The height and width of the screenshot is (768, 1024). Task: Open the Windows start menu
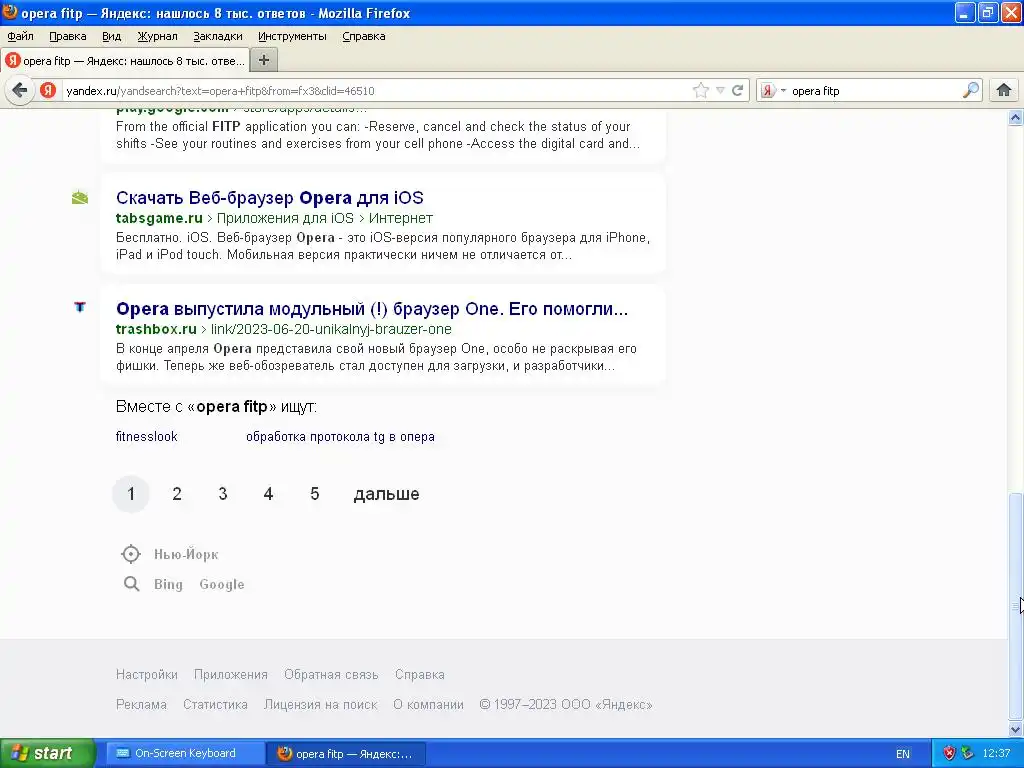(47, 753)
